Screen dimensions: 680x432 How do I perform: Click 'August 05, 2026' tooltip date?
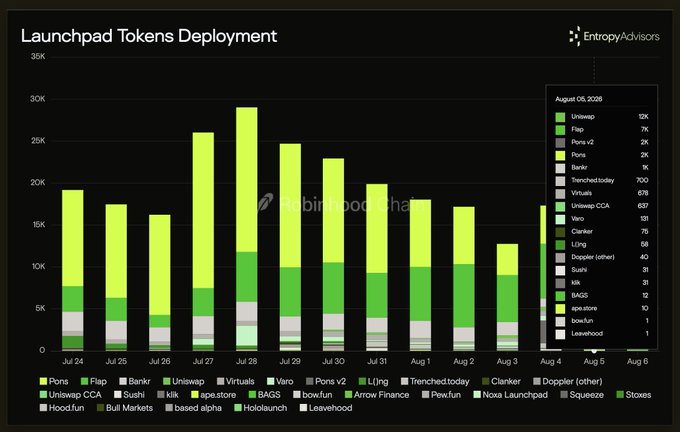point(579,99)
